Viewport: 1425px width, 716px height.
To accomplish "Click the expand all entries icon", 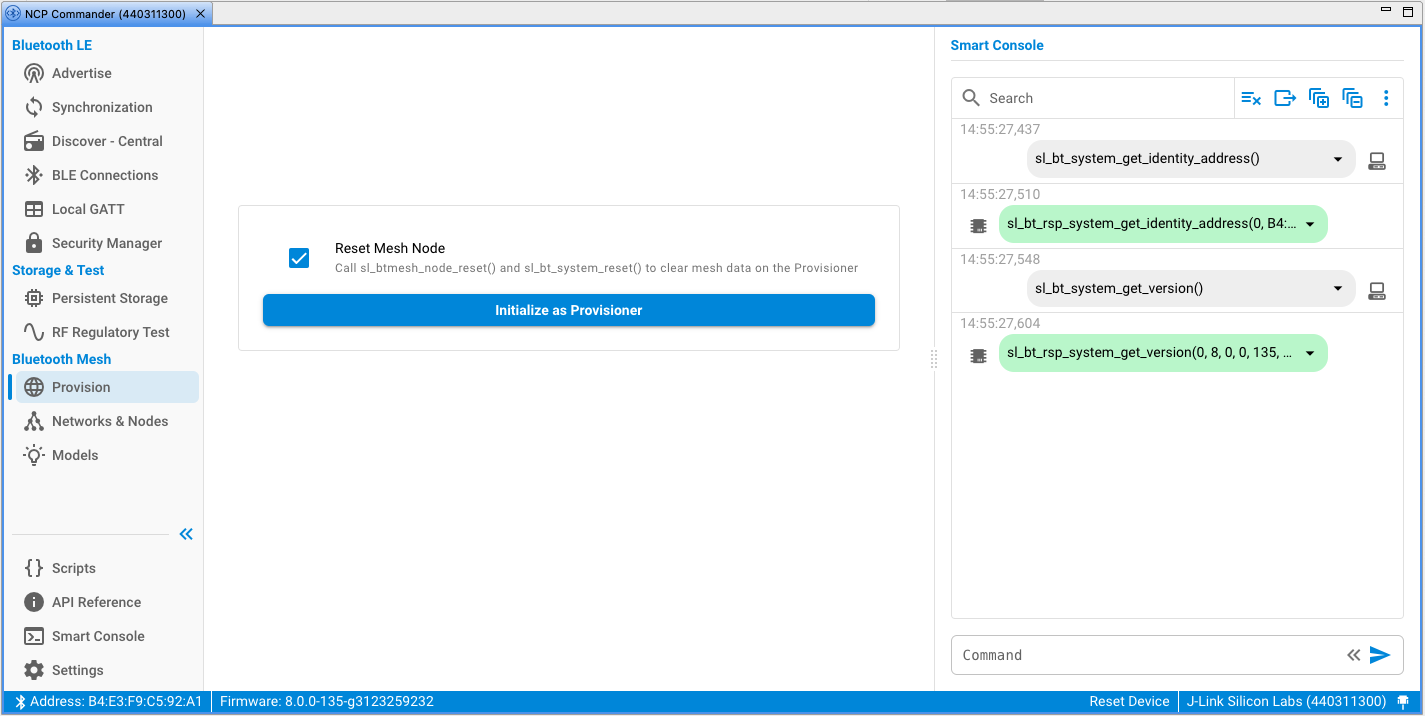I will tap(1319, 98).
